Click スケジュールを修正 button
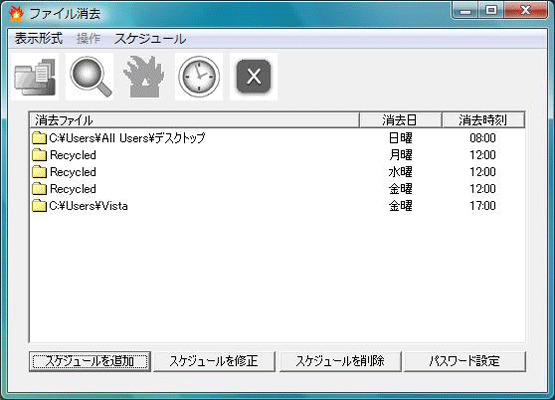The width and height of the screenshot is (555, 400). point(214,361)
